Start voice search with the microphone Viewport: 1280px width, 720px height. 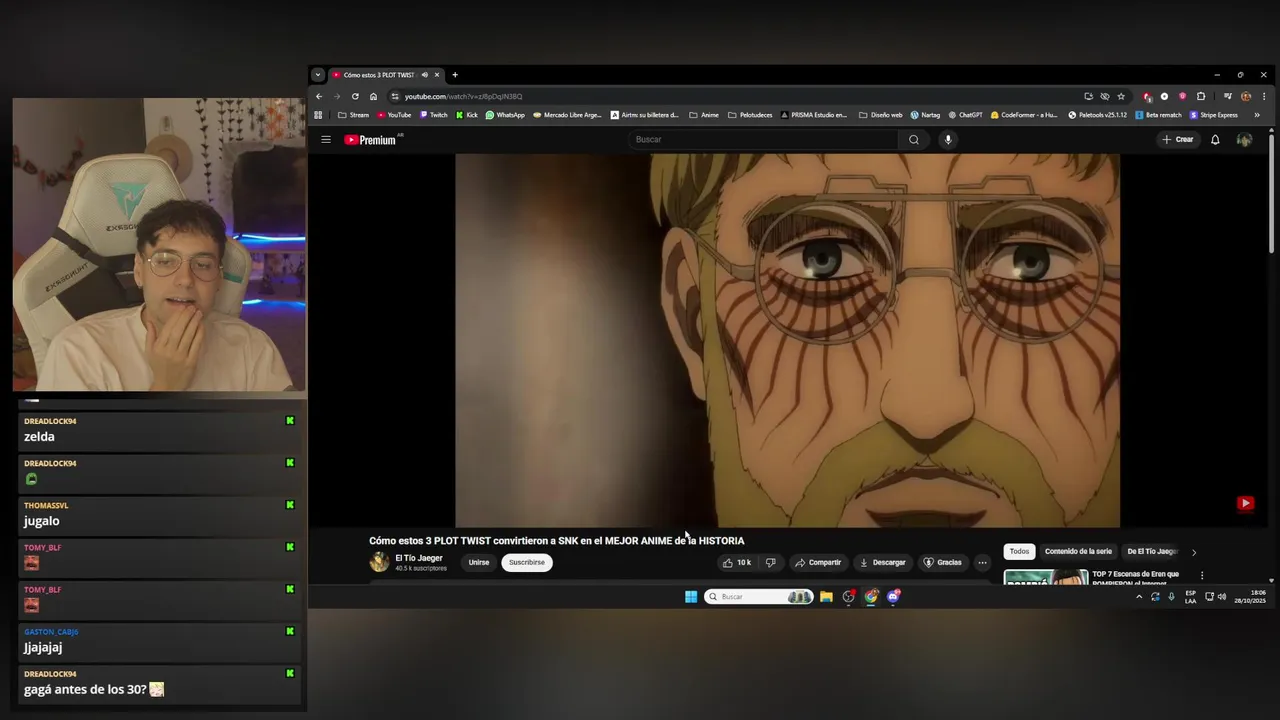point(948,139)
